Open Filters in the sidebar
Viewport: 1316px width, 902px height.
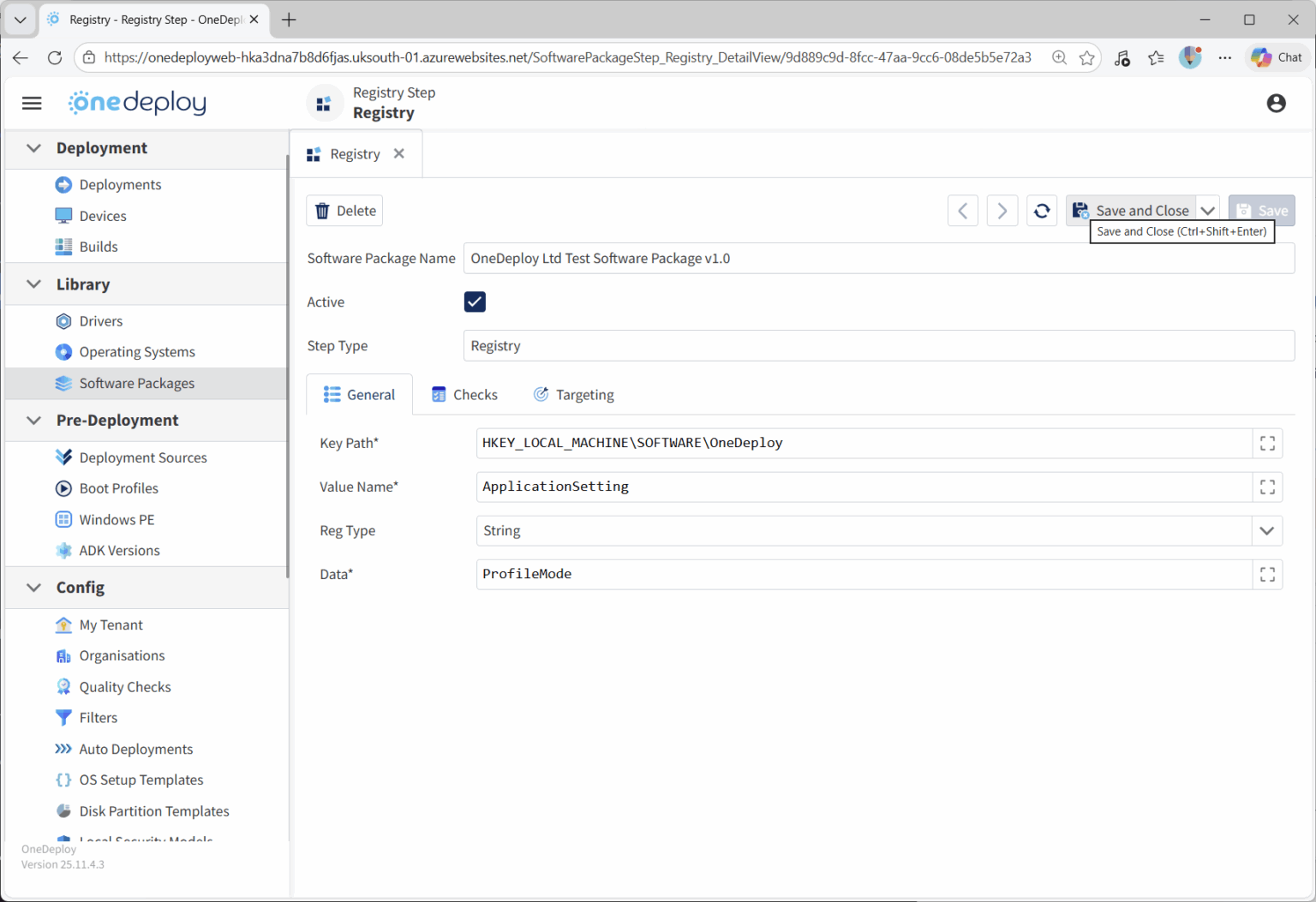99,718
